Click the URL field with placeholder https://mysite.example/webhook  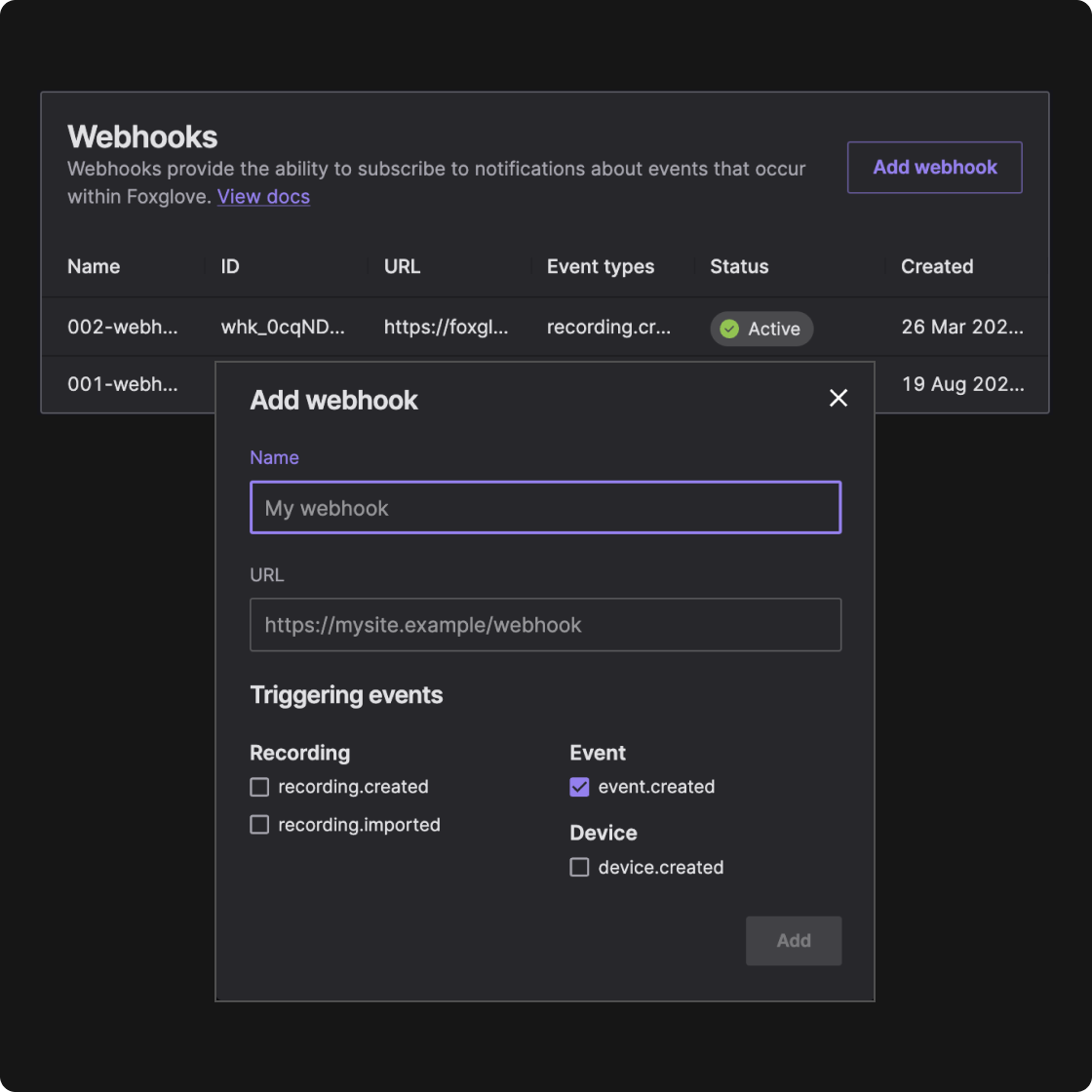click(545, 624)
